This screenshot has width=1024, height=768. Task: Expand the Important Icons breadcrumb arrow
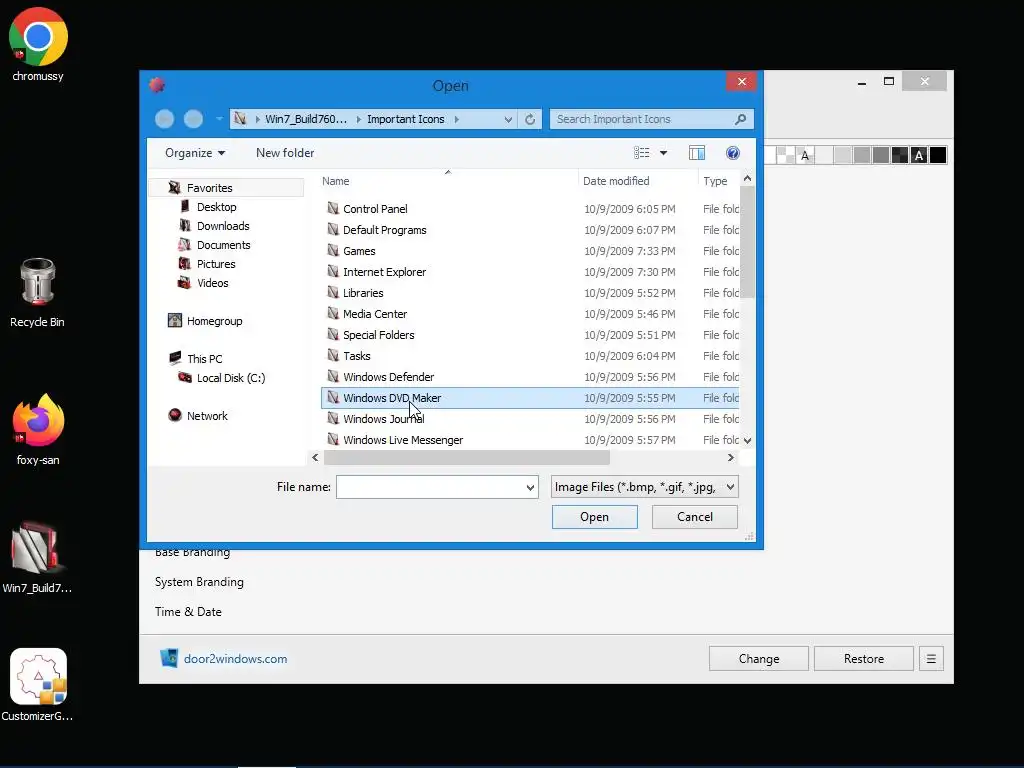(x=456, y=119)
